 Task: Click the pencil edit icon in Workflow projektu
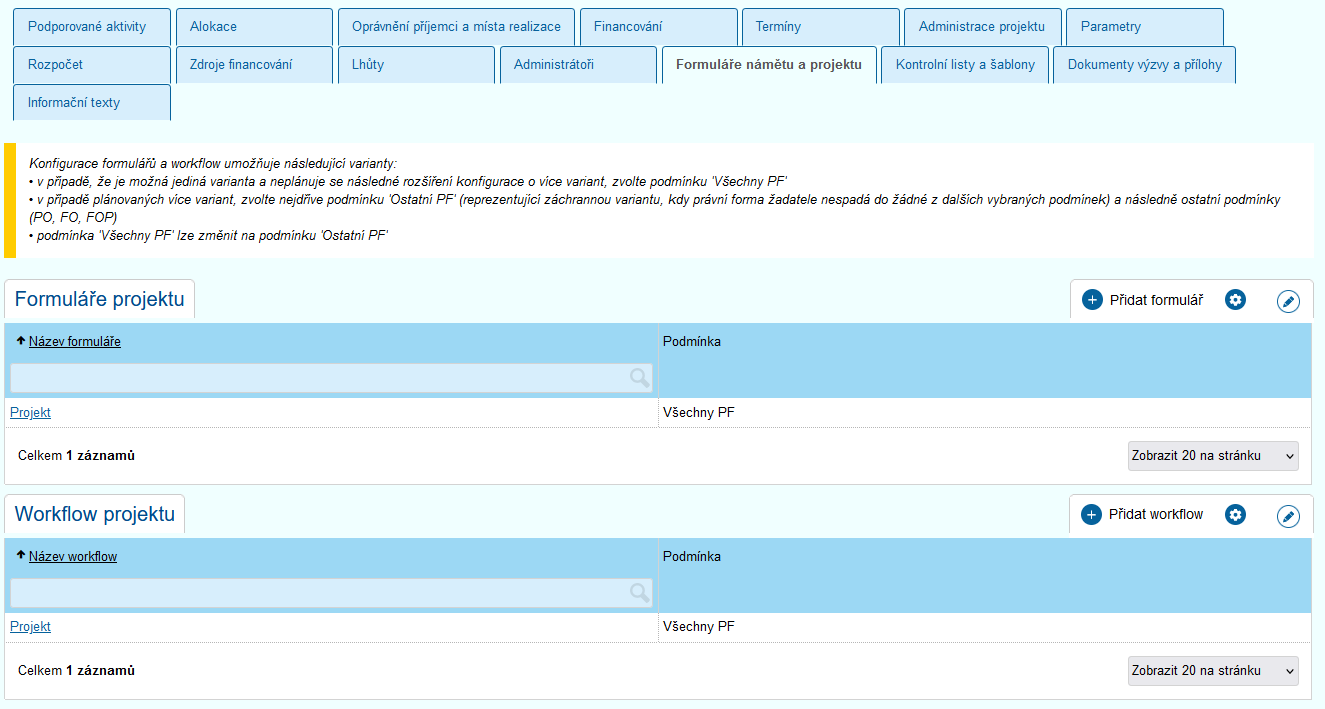click(x=1288, y=516)
